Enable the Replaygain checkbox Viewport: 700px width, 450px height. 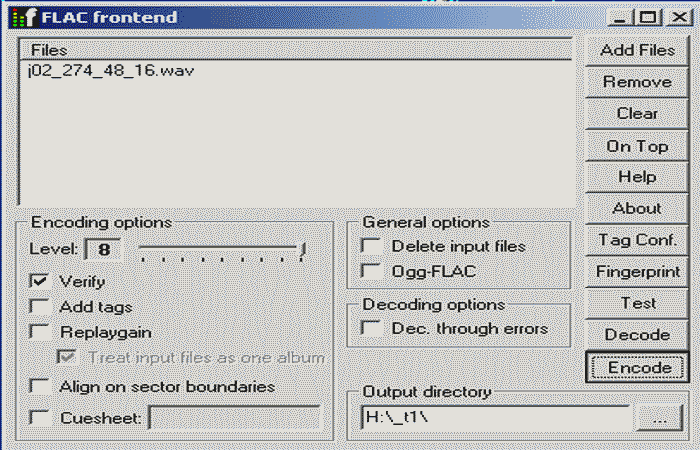tap(40, 332)
